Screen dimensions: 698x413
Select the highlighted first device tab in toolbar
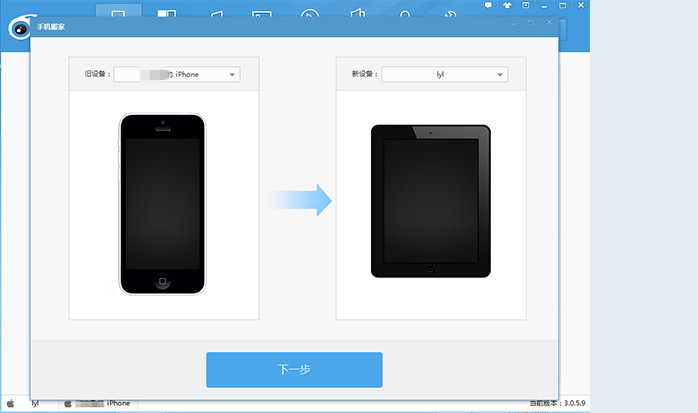[119, 14]
